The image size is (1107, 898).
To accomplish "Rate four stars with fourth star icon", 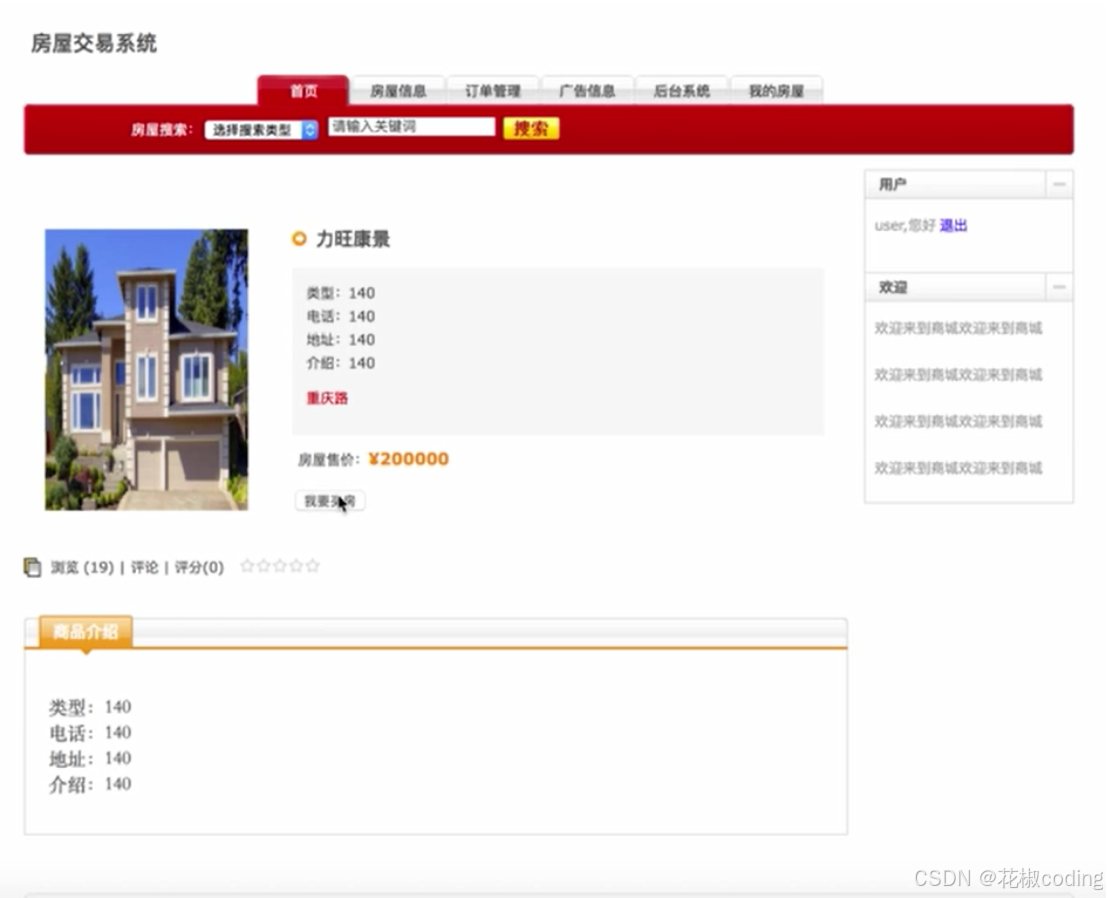I will pyautogui.click(x=297, y=565).
